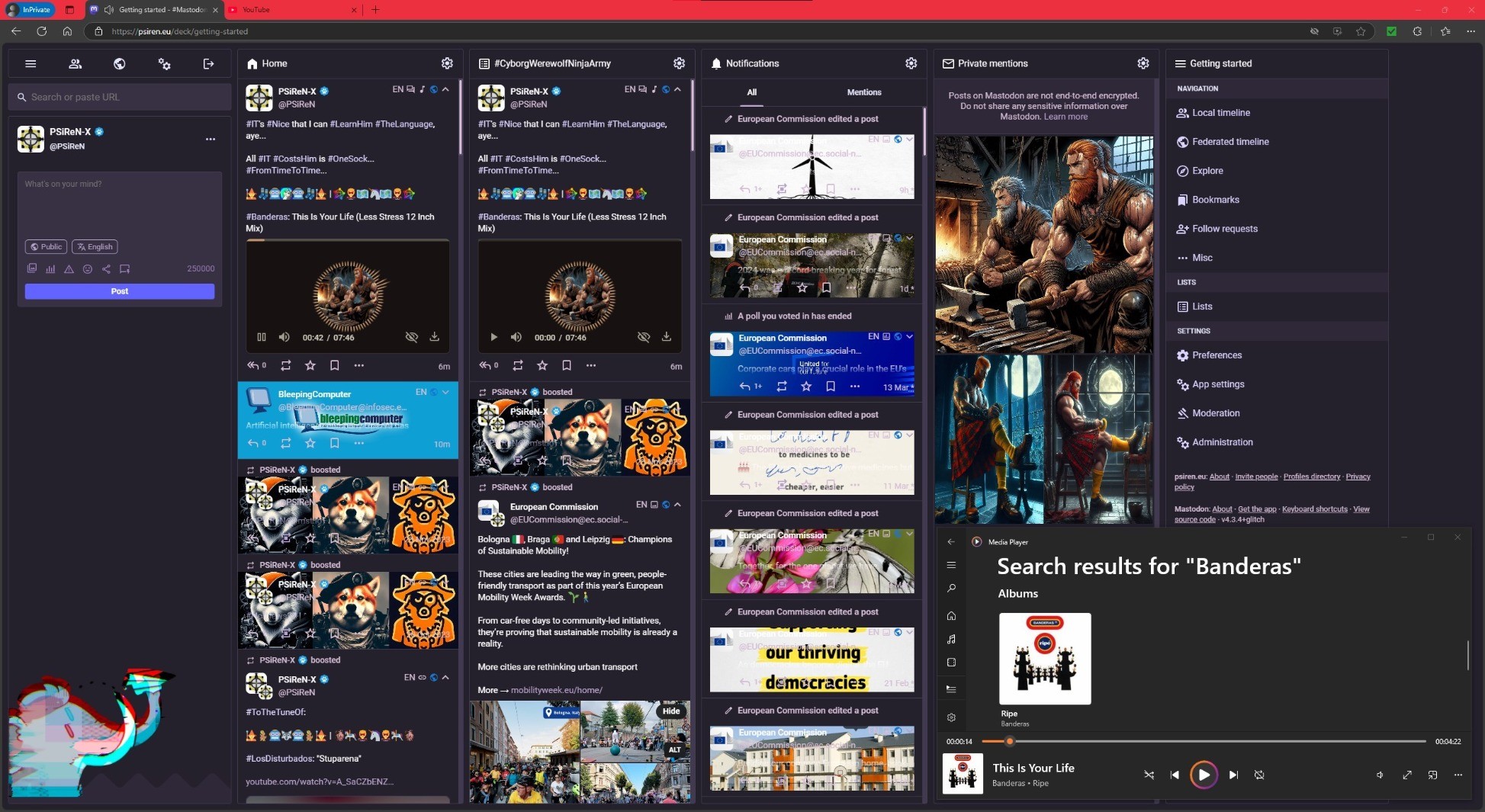This screenshot has height=812, width=1485.
Task: Open the English language dropdown in compose
Action: pos(95,246)
